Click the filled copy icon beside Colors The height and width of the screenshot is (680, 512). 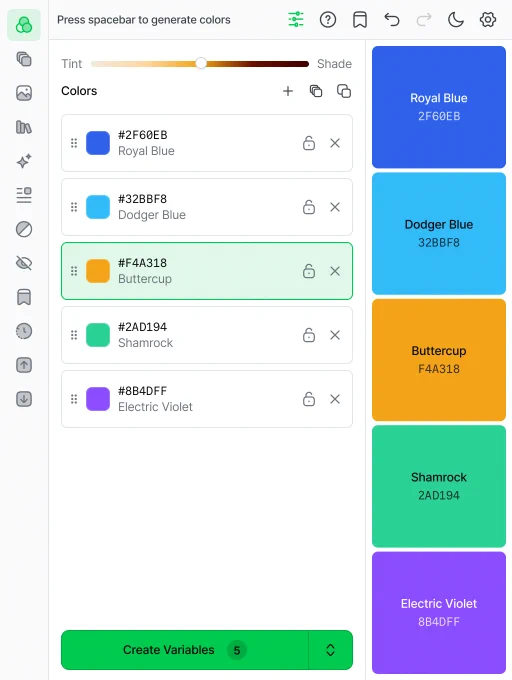[316, 91]
